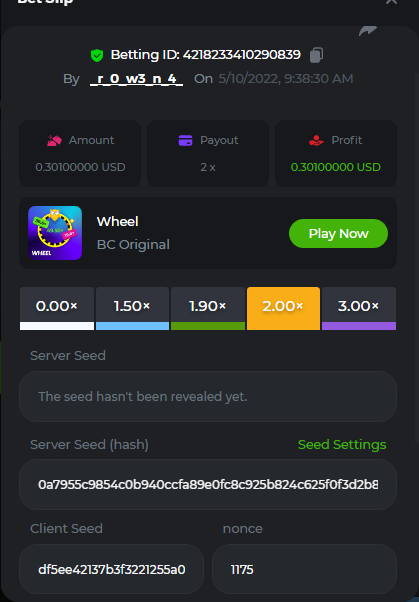Click the nonce field showing 1175
The height and width of the screenshot is (602, 419).
tap(304, 569)
